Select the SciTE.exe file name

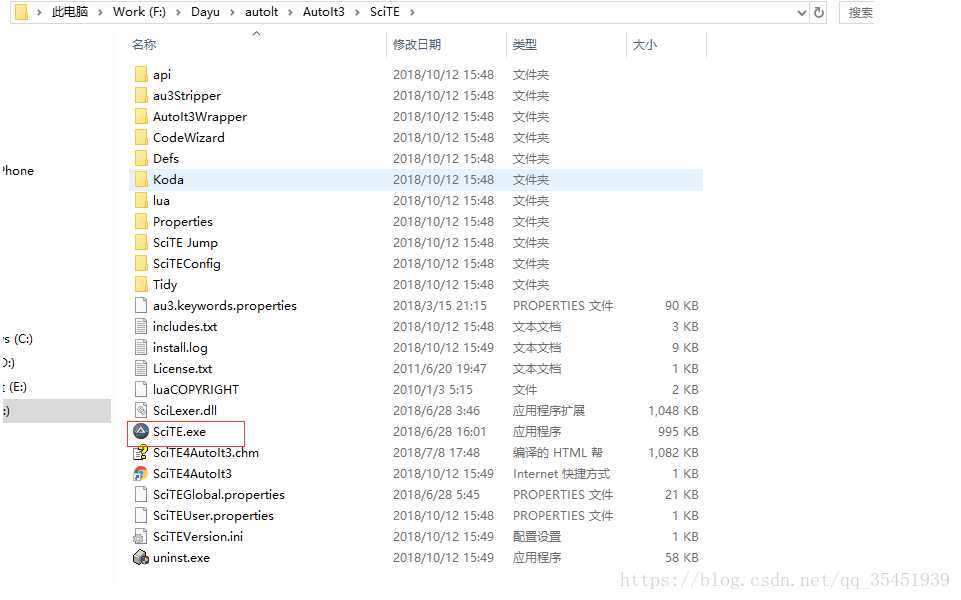[180, 431]
